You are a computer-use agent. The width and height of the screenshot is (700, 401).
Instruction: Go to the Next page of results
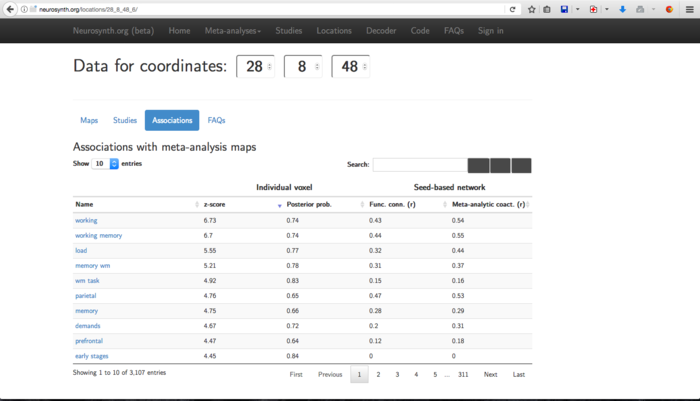(490, 374)
